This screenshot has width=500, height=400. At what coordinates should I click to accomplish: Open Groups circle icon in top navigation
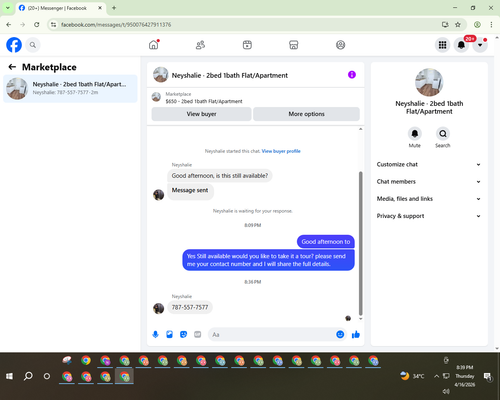[x=340, y=45]
